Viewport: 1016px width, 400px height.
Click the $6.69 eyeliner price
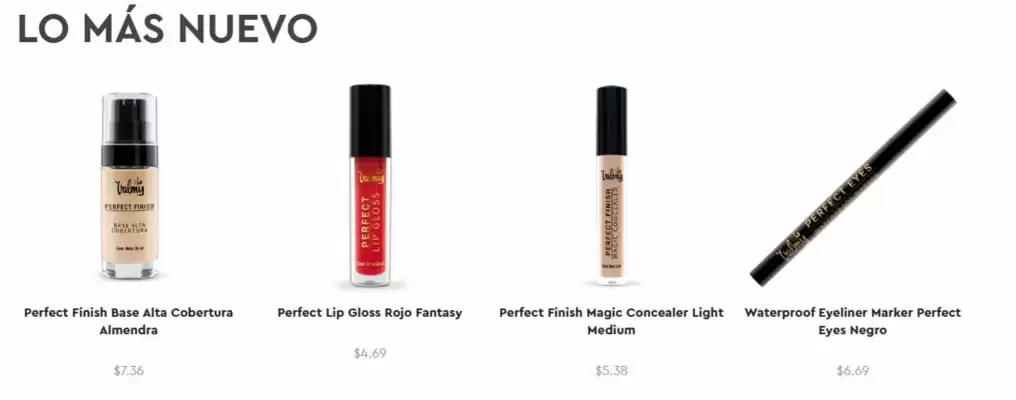tap(853, 371)
